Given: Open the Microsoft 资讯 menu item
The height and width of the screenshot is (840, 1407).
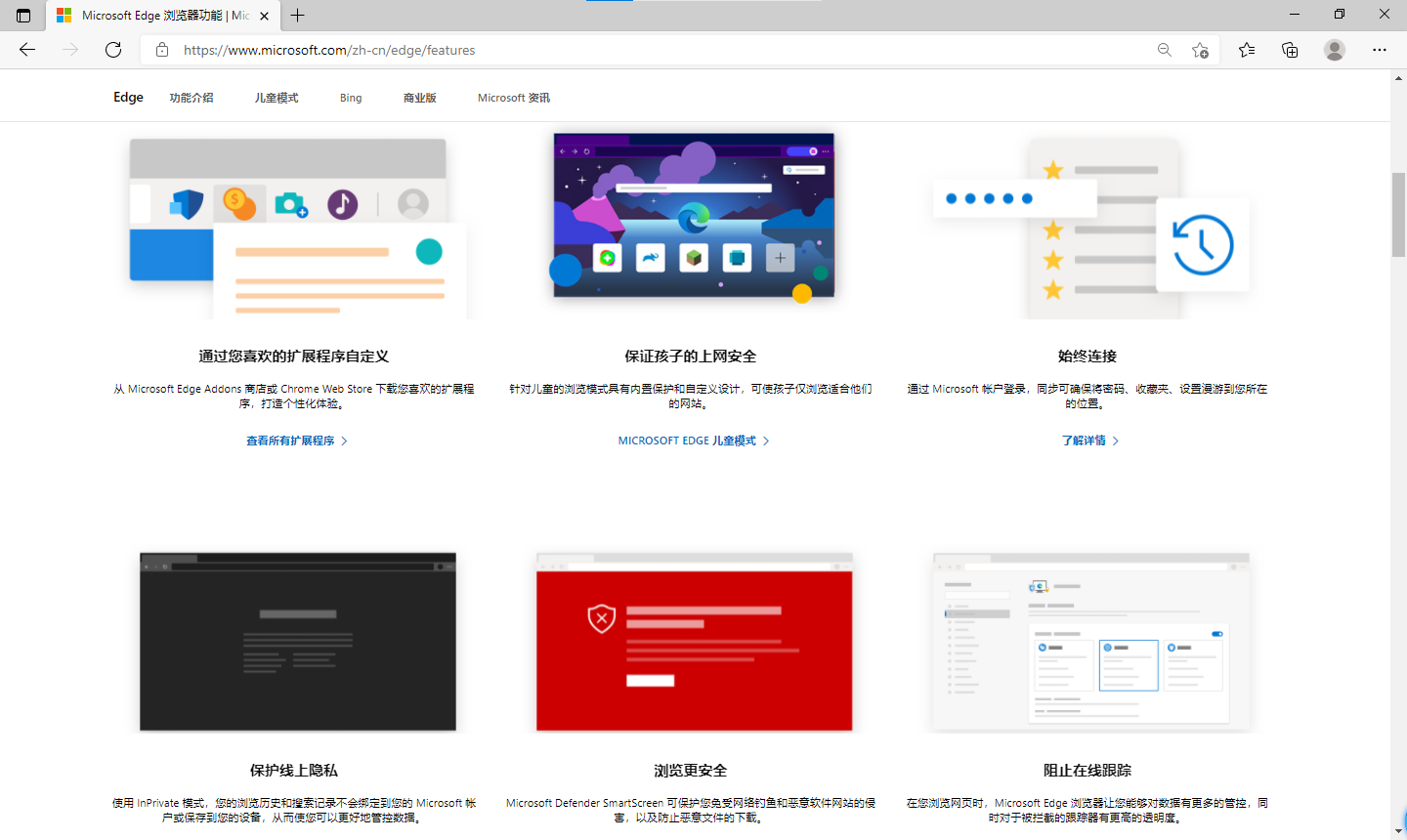Looking at the screenshot, I should [514, 98].
